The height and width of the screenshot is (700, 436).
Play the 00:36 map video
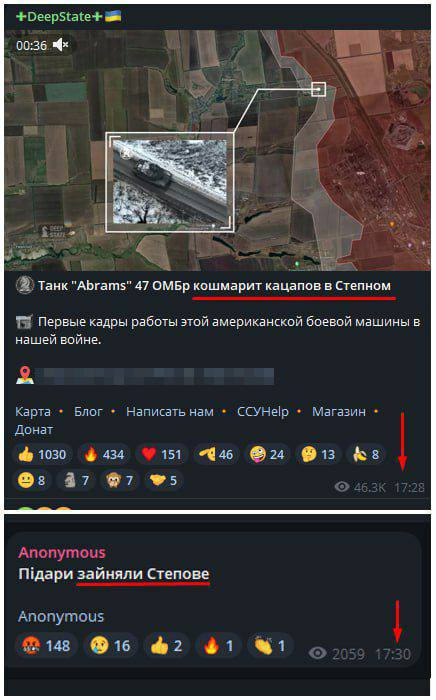[218, 150]
